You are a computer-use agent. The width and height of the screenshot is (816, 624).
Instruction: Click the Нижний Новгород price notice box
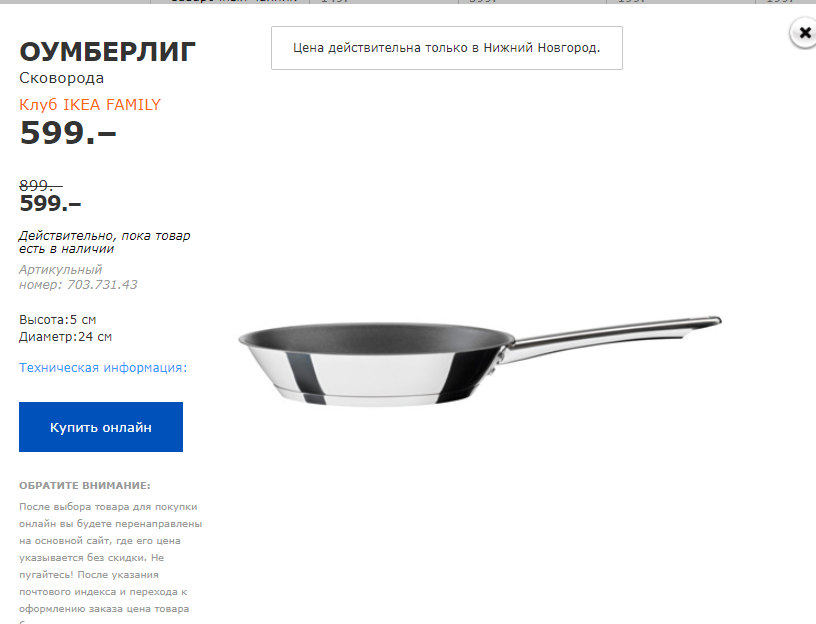coord(447,48)
